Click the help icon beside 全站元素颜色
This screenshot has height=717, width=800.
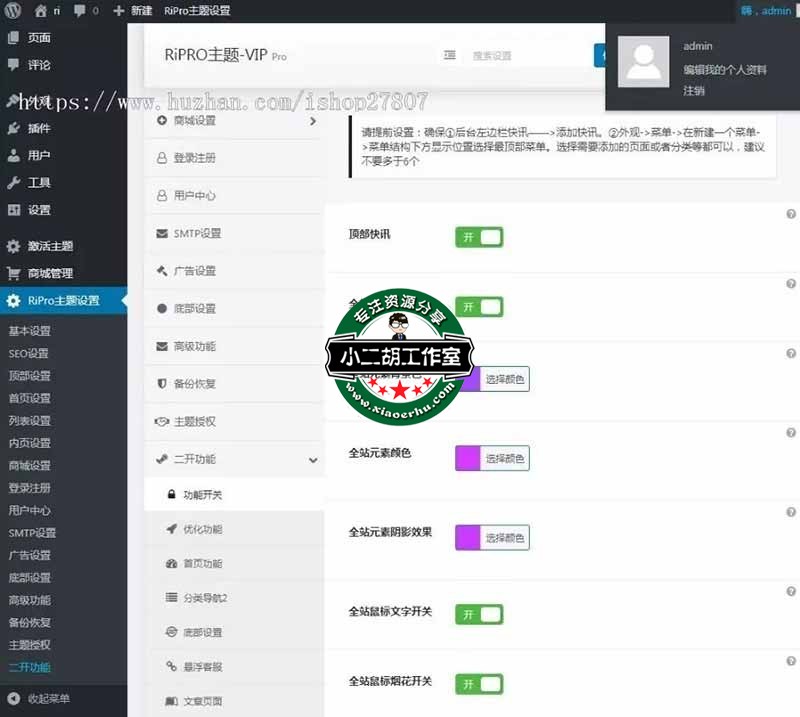(x=791, y=433)
